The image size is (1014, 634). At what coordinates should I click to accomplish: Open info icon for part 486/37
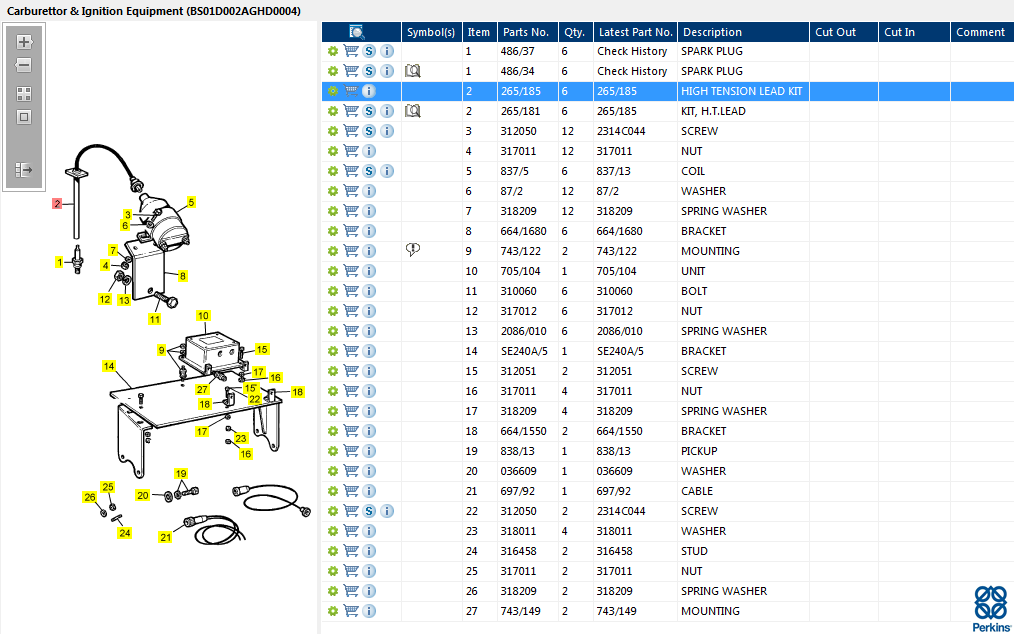pyautogui.click(x=387, y=51)
